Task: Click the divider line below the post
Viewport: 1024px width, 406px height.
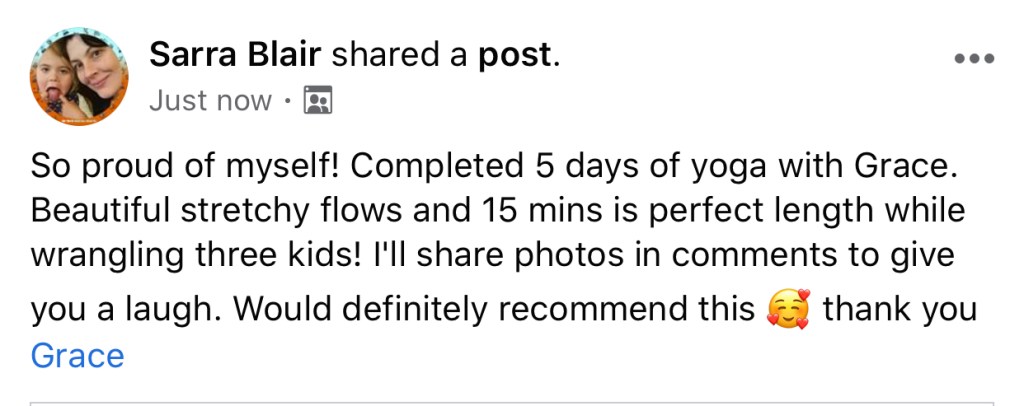Action: point(512,403)
